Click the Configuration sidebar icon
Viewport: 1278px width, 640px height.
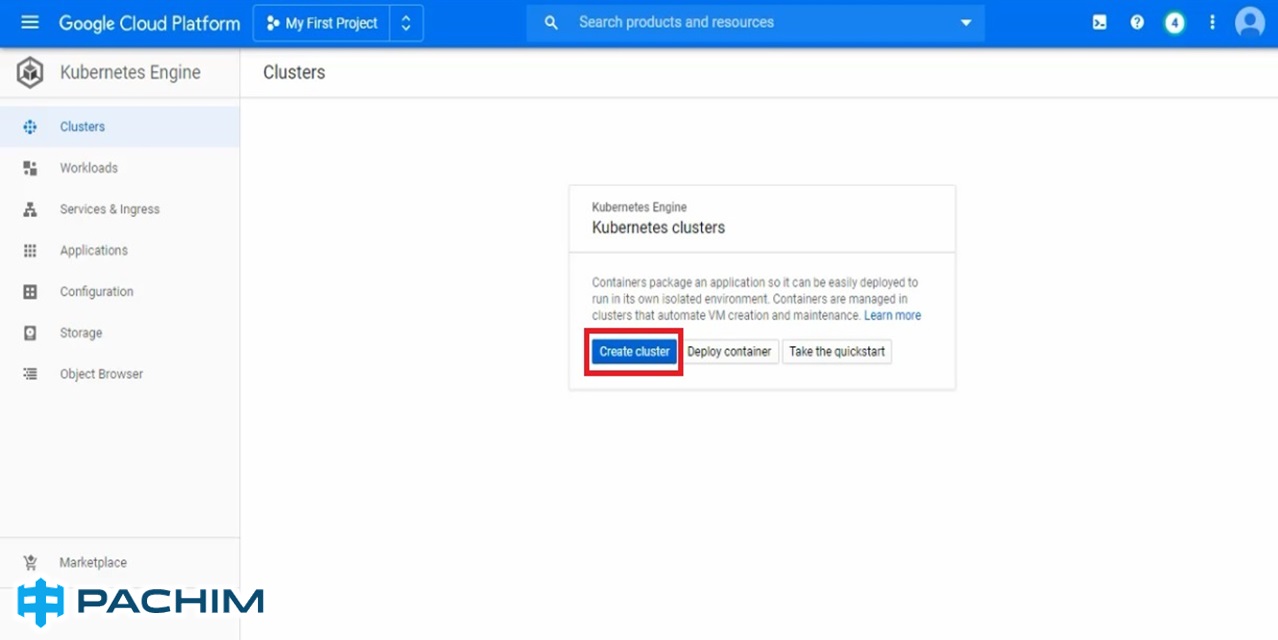coord(30,292)
